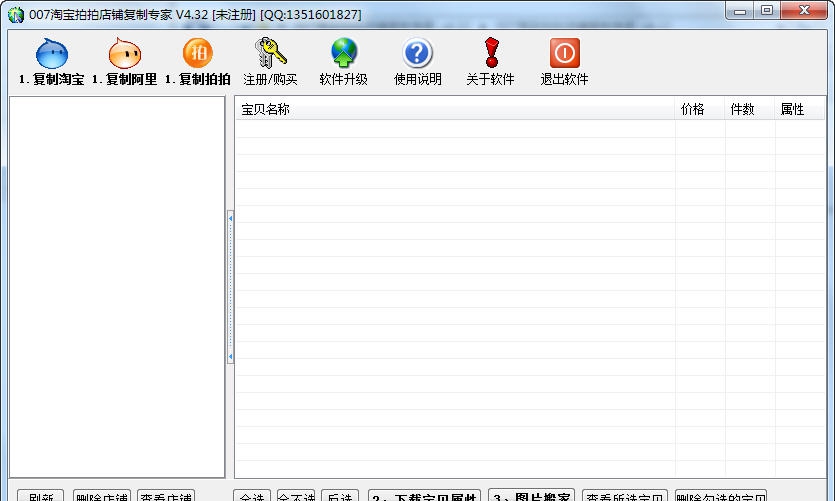
Task: Maximize the 007淘宝拍拍店铺复制专家 window
Action: tap(767, 11)
